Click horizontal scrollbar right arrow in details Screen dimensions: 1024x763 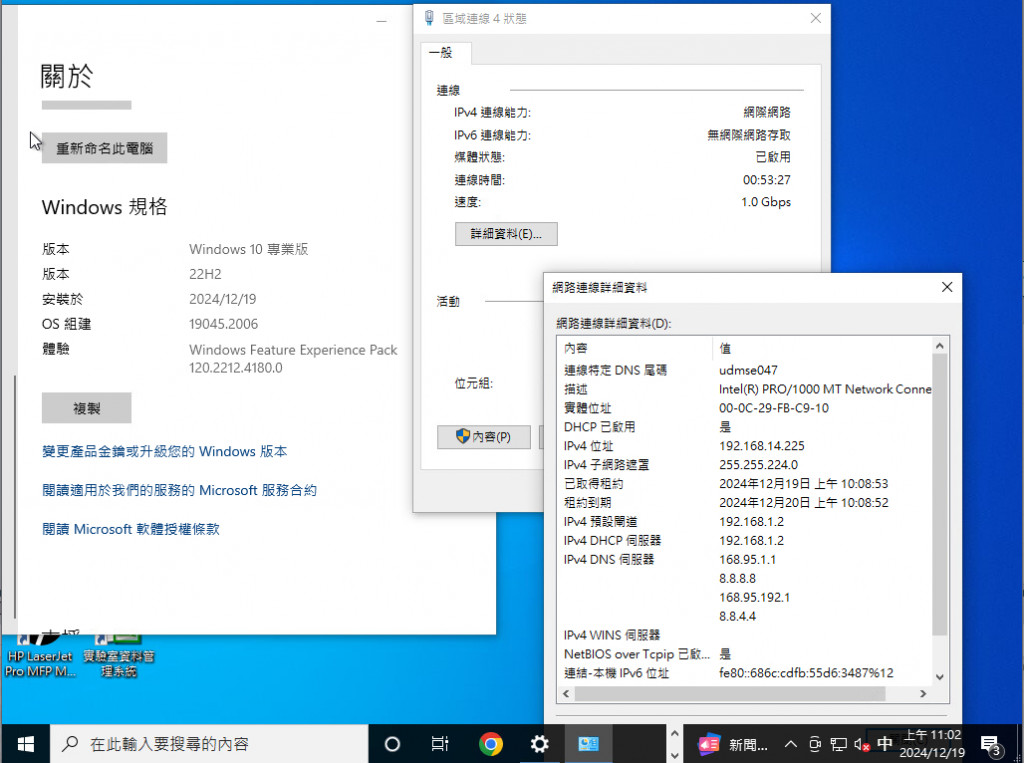(x=923, y=694)
